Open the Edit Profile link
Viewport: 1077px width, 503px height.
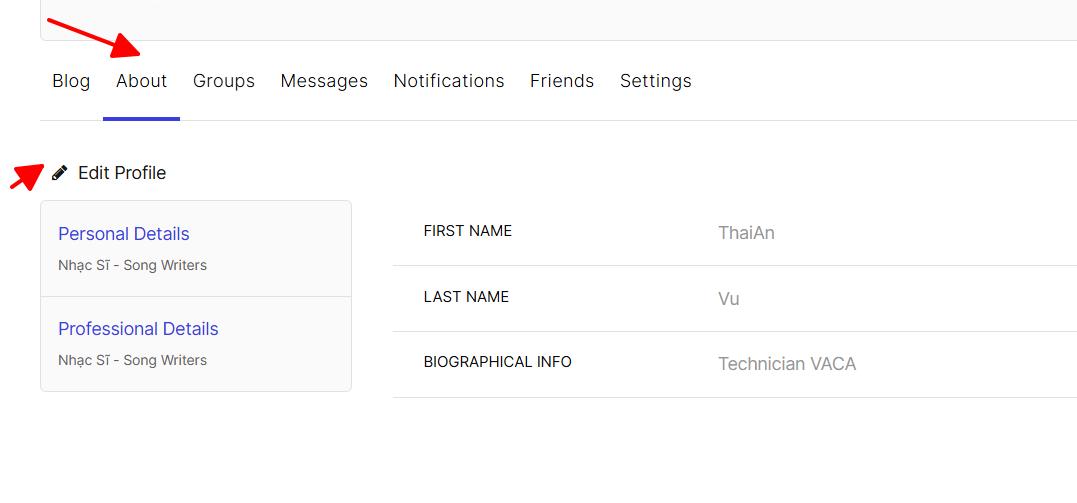(x=122, y=173)
